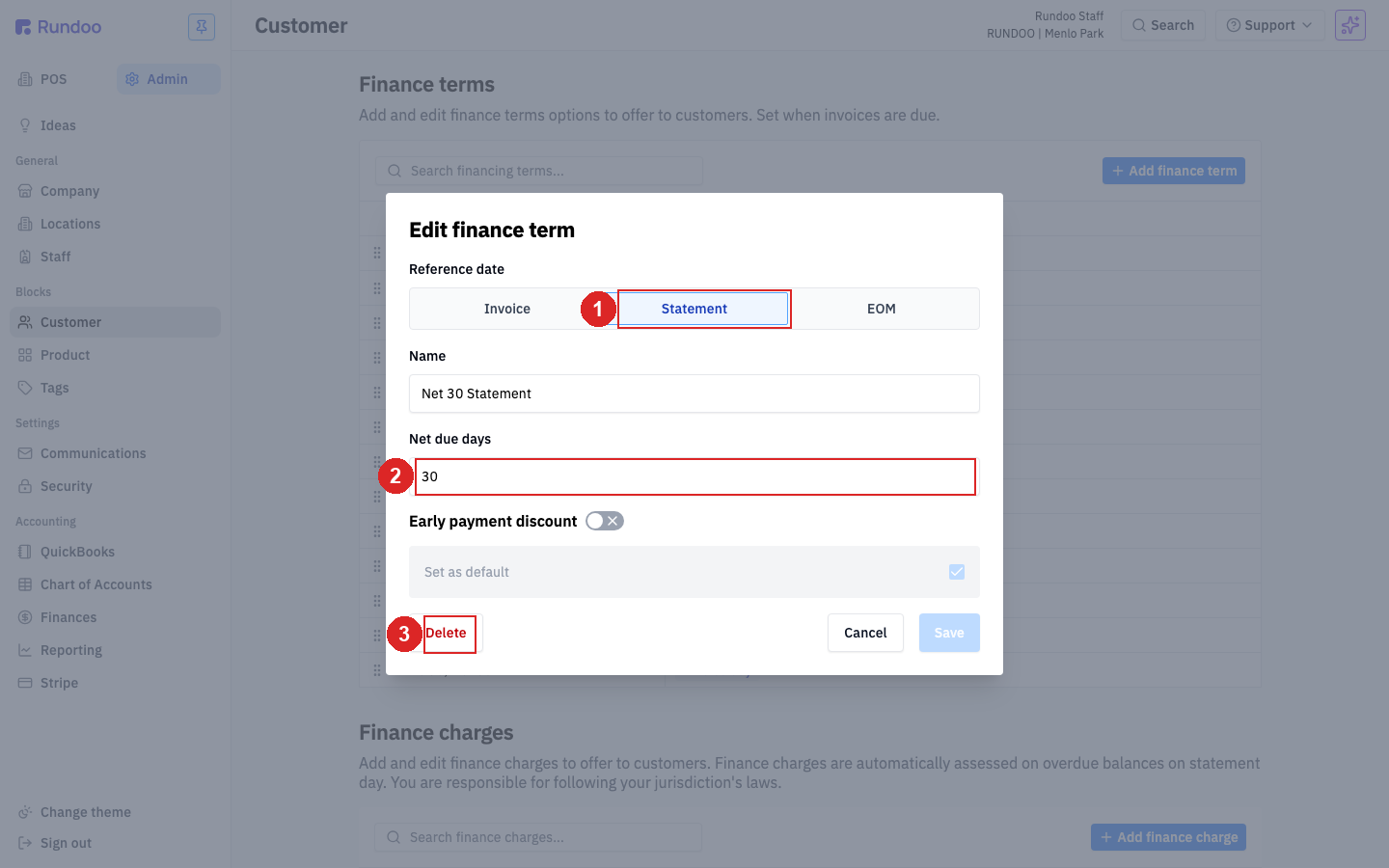Expand the Support dropdown chevron

click(x=1307, y=25)
